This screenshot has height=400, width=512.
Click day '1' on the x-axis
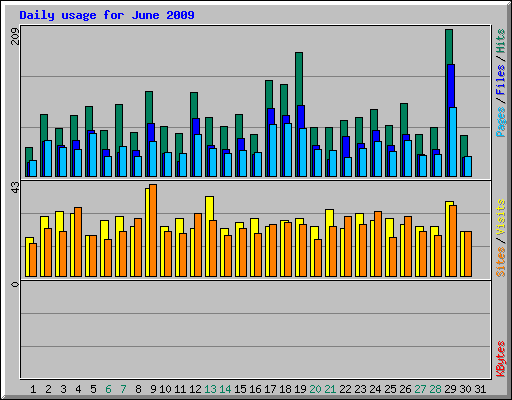[x=33, y=389]
